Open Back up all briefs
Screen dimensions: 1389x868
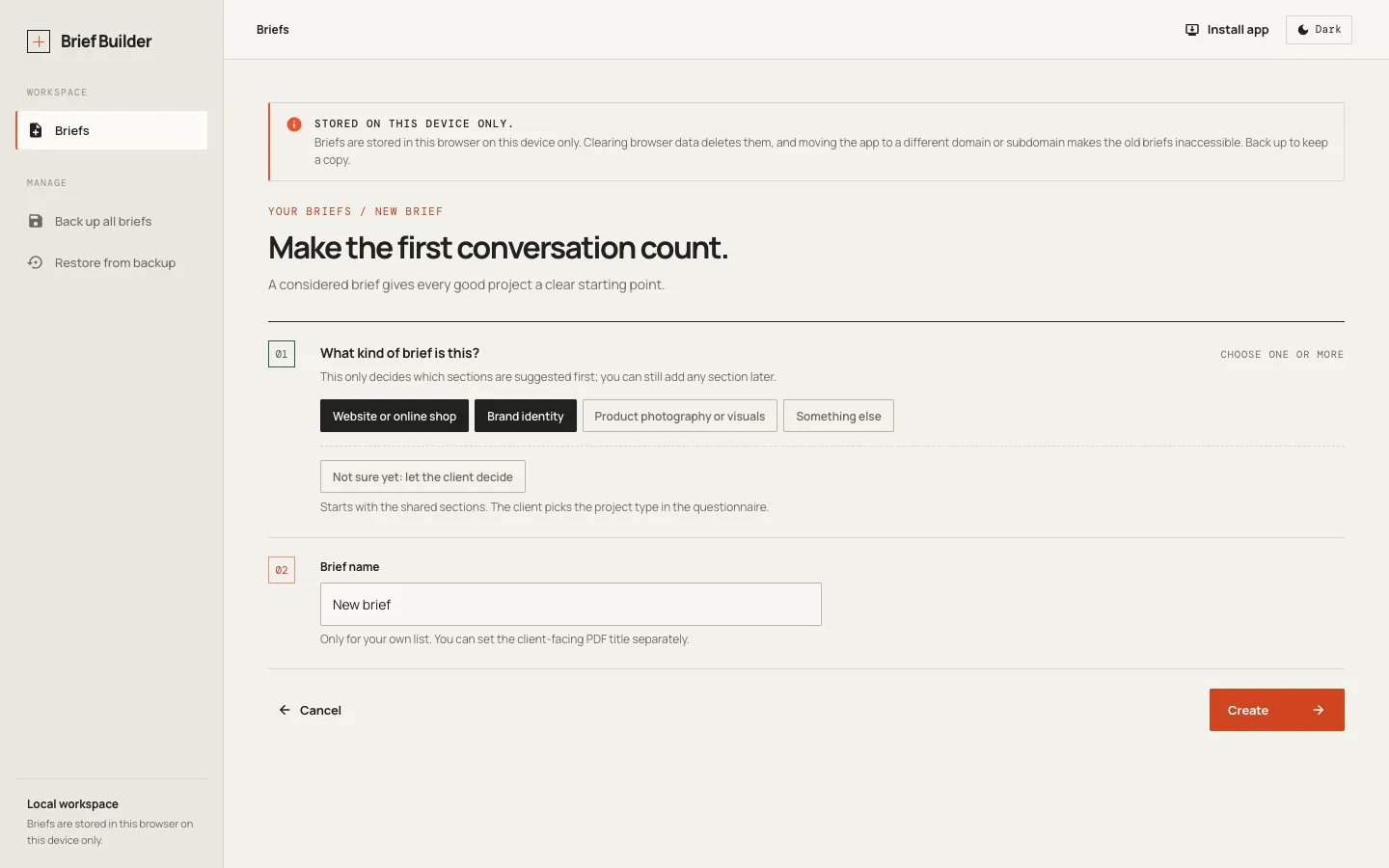112,221
